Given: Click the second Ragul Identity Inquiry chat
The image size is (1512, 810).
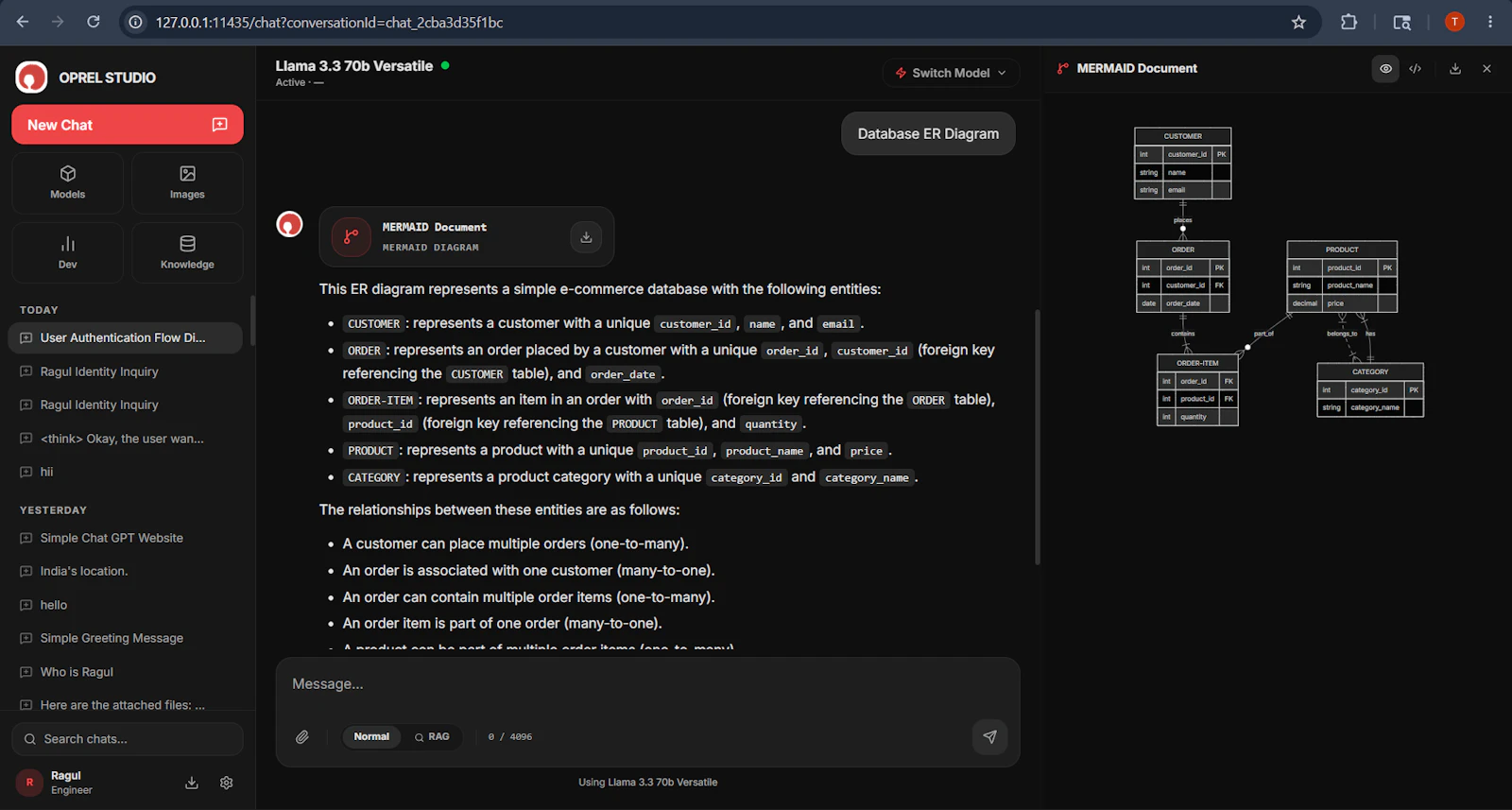Looking at the screenshot, I should (125, 405).
